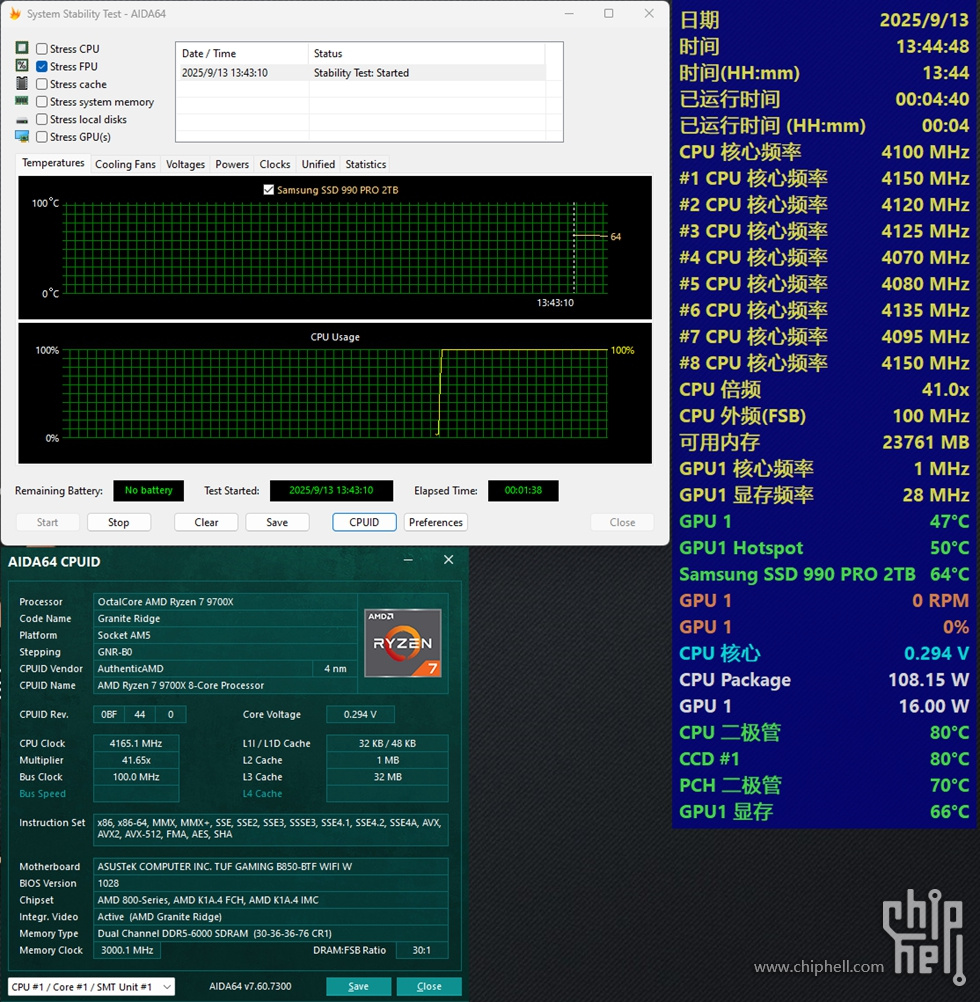Click the AIDA64 flame icon in title bar
Screen dimensions: 980x1002
point(15,13)
